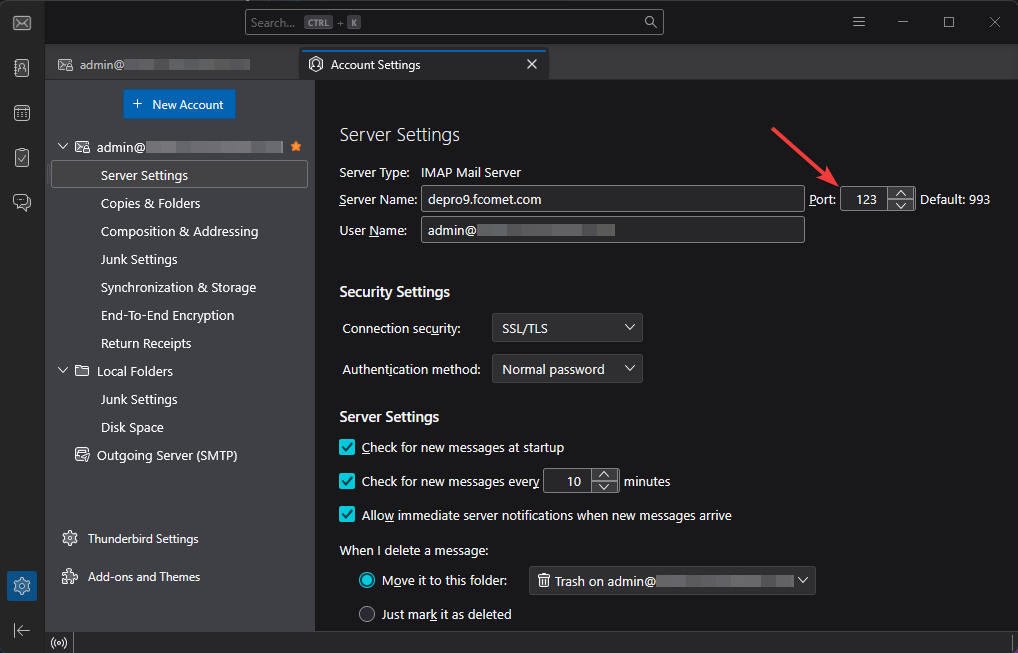Open Outgoing Server (SMTP) settings
The width and height of the screenshot is (1018, 653).
[x=167, y=455]
